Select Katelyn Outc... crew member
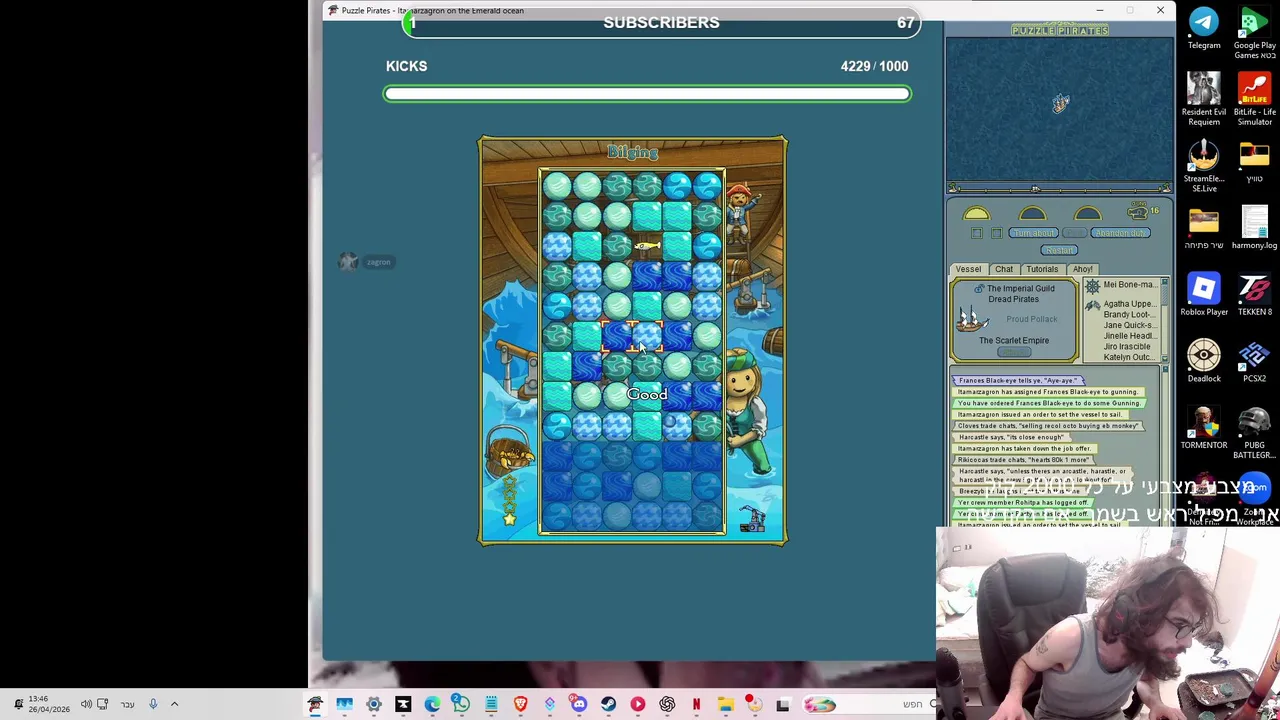1280x720 pixels. [1129, 357]
